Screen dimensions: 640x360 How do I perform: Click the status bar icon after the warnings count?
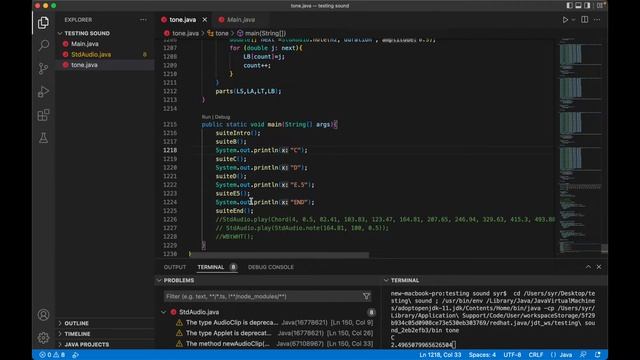[76, 355]
